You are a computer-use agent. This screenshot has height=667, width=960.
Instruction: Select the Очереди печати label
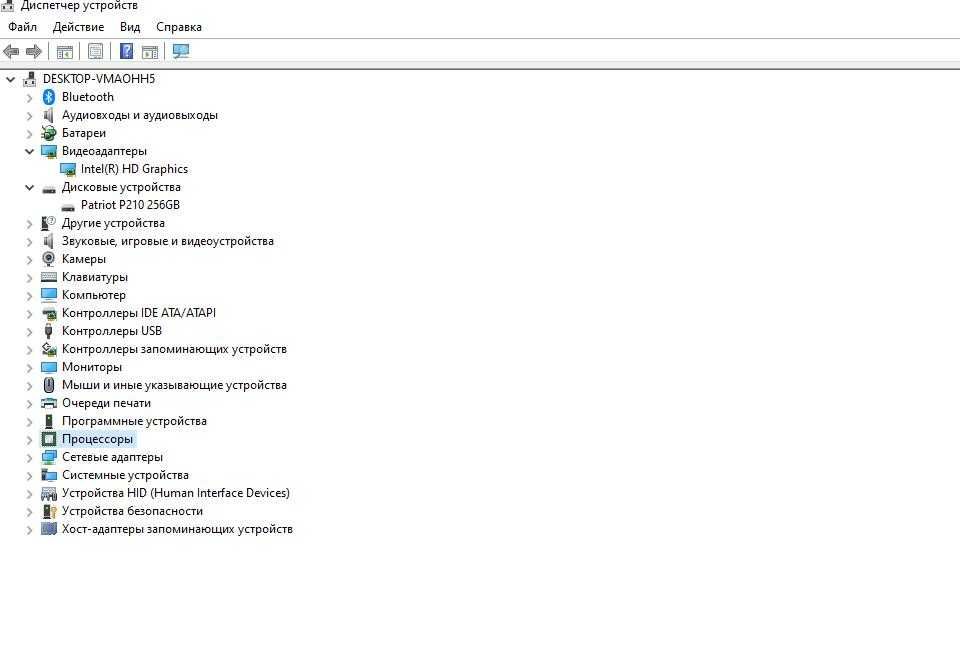point(107,403)
